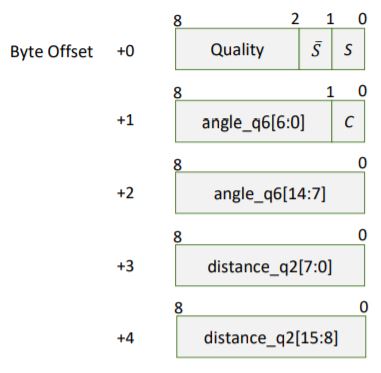Click the angle_q6[6:0] field

pyautogui.click(x=253, y=121)
